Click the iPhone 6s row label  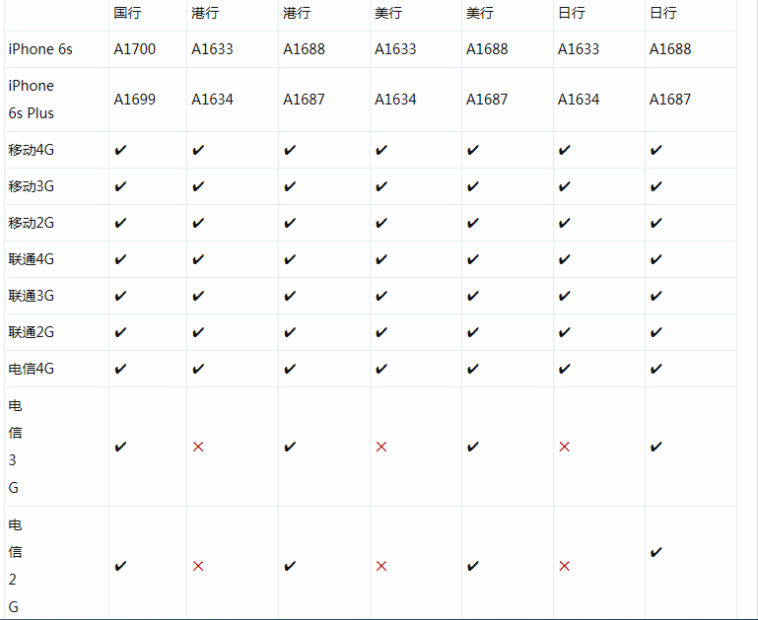[x=40, y=49]
